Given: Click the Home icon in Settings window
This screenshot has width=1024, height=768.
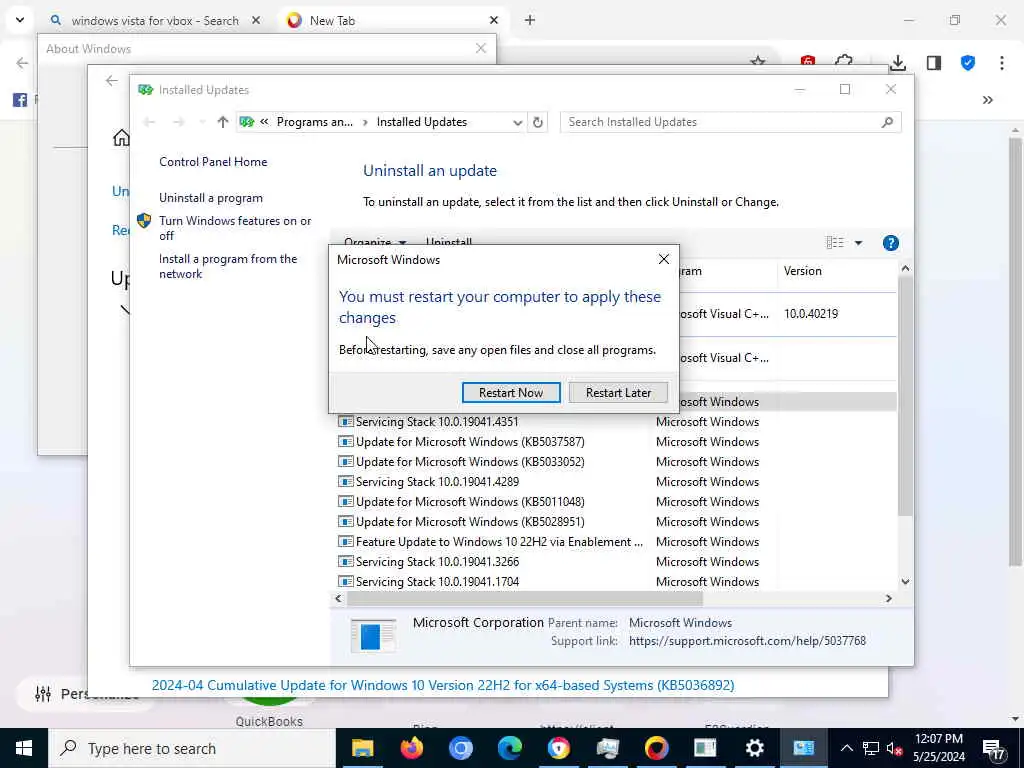Looking at the screenshot, I should (121, 138).
